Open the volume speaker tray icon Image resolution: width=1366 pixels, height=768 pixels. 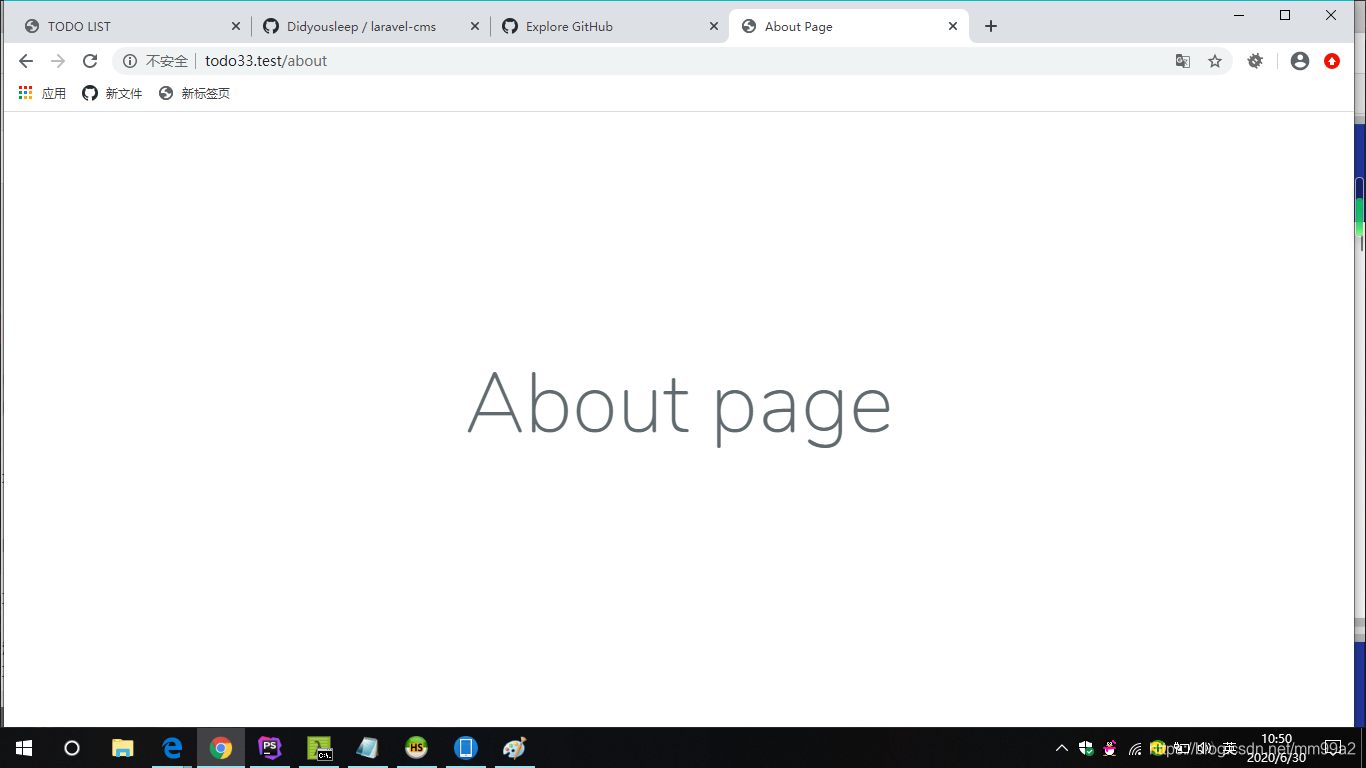1205,748
